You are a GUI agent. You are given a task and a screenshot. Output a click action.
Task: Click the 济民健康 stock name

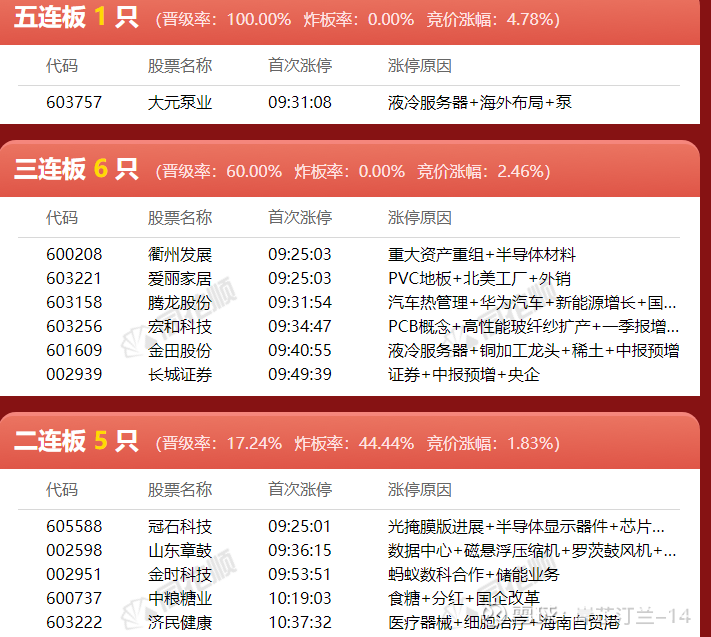coord(180,622)
